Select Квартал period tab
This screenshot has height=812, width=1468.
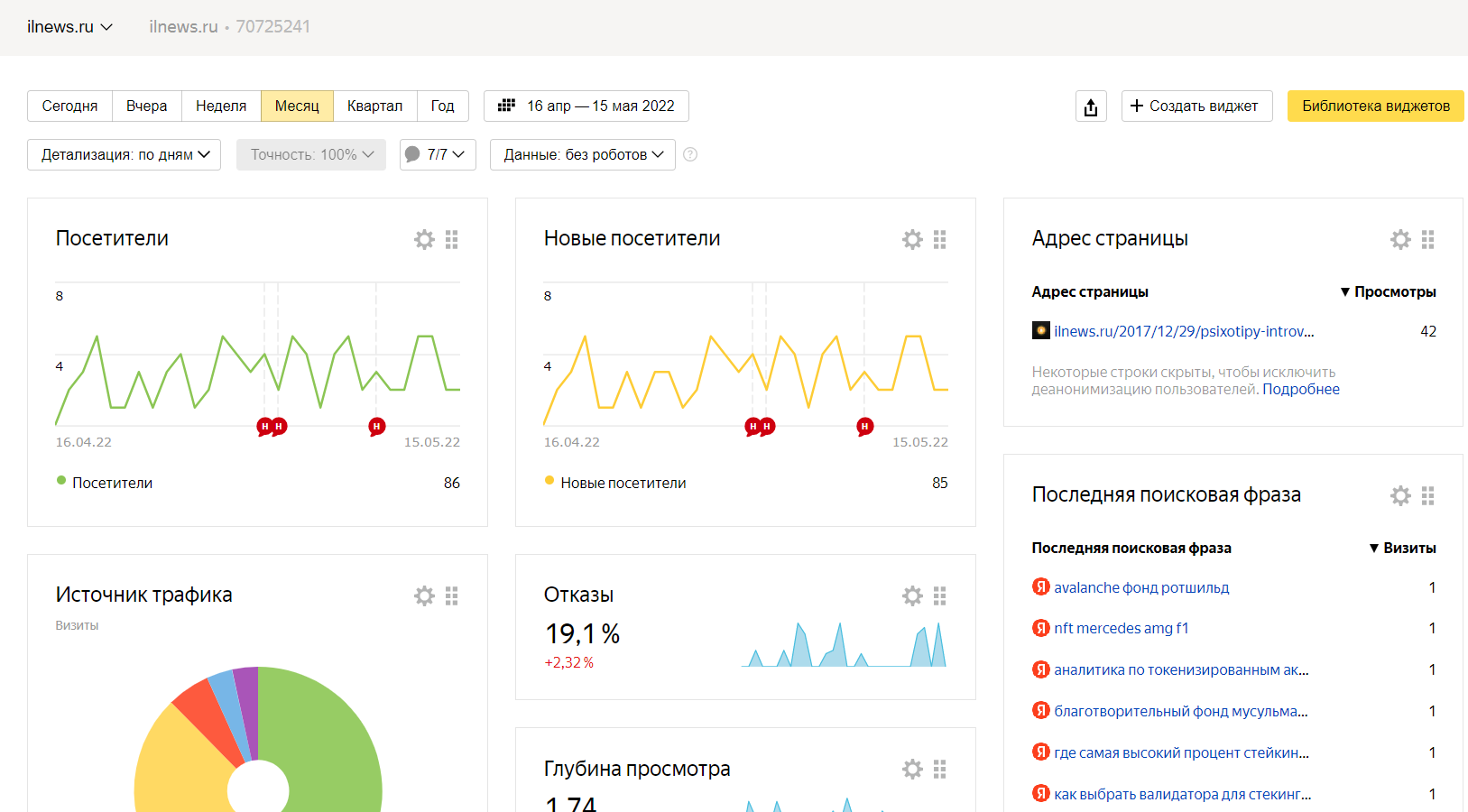click(374, 106)
